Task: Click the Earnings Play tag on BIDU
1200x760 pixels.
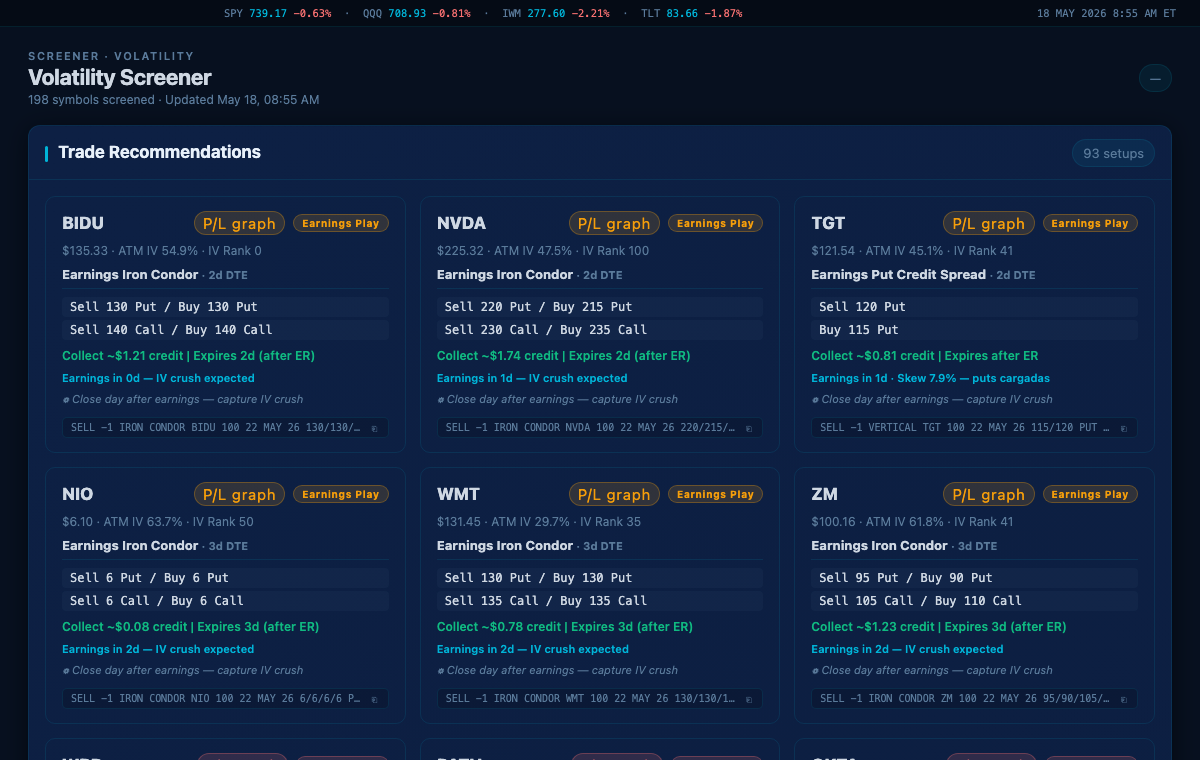Action: click(x=341, y=224)
